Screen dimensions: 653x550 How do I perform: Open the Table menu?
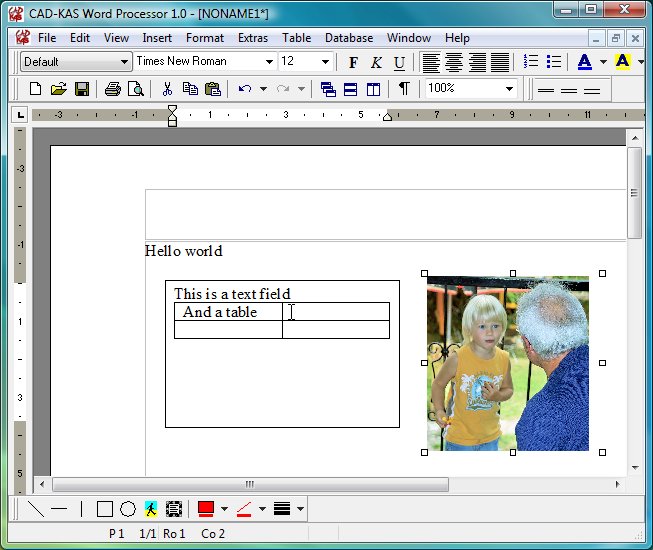(x=296, y=38)
